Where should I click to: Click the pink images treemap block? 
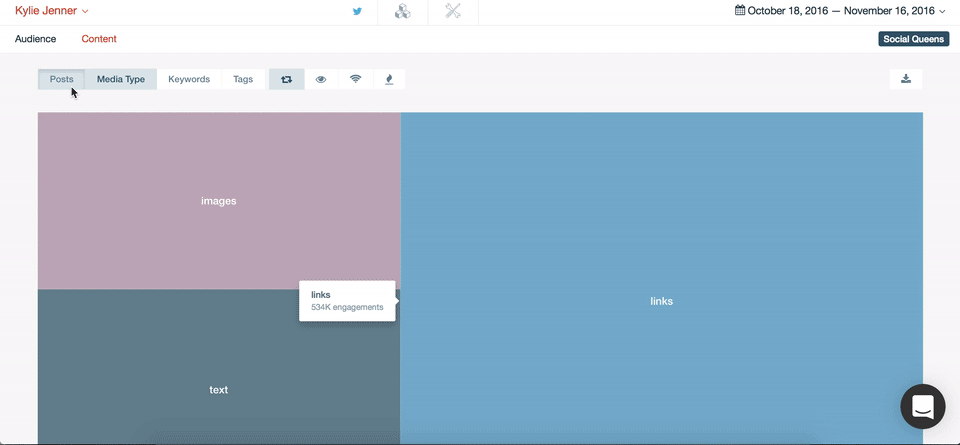pos(218,200)
